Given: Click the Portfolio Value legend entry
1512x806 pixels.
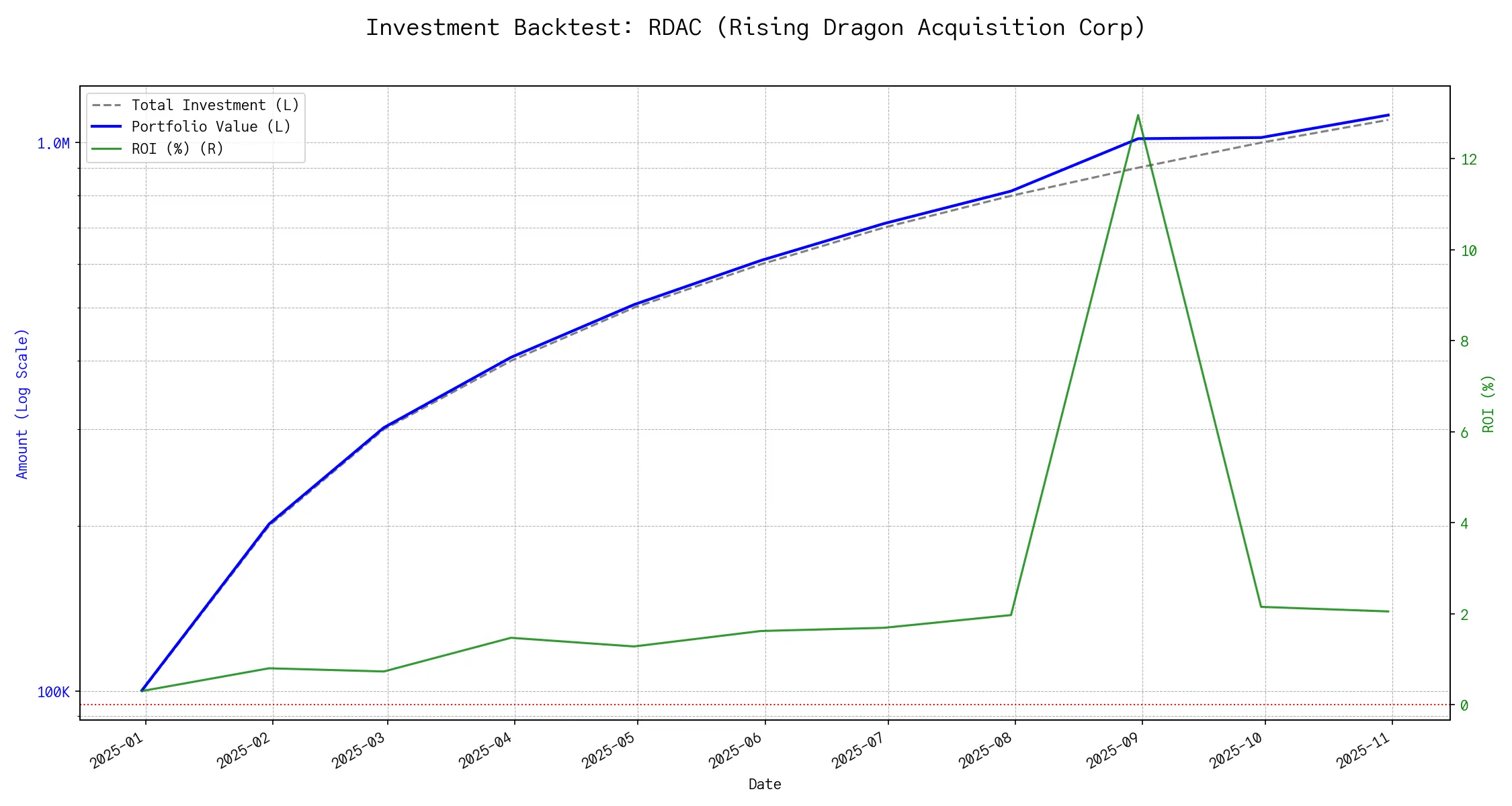Looking at the screenshot, I should (211, 127).
